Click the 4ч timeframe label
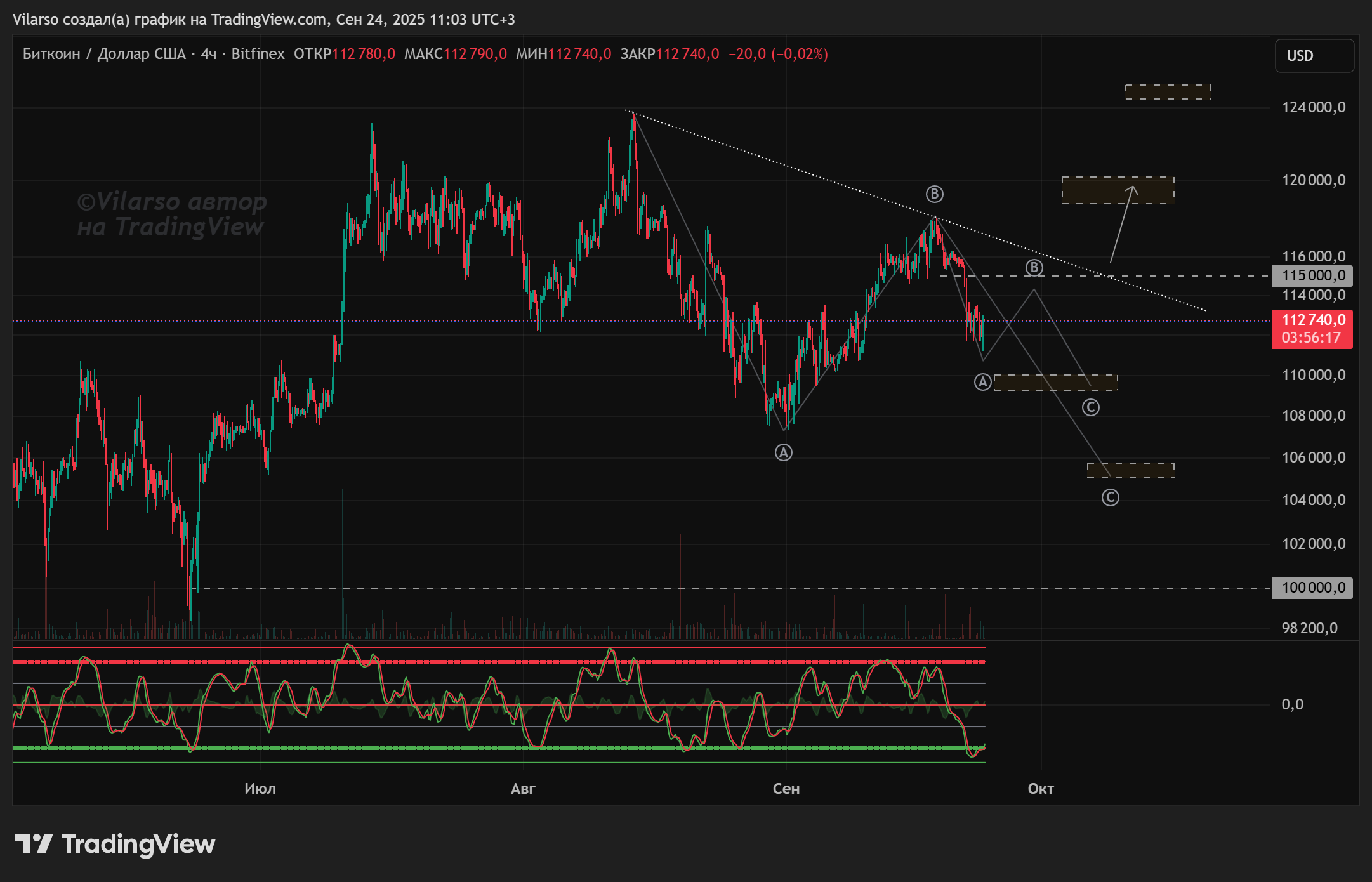 (209, 54)
